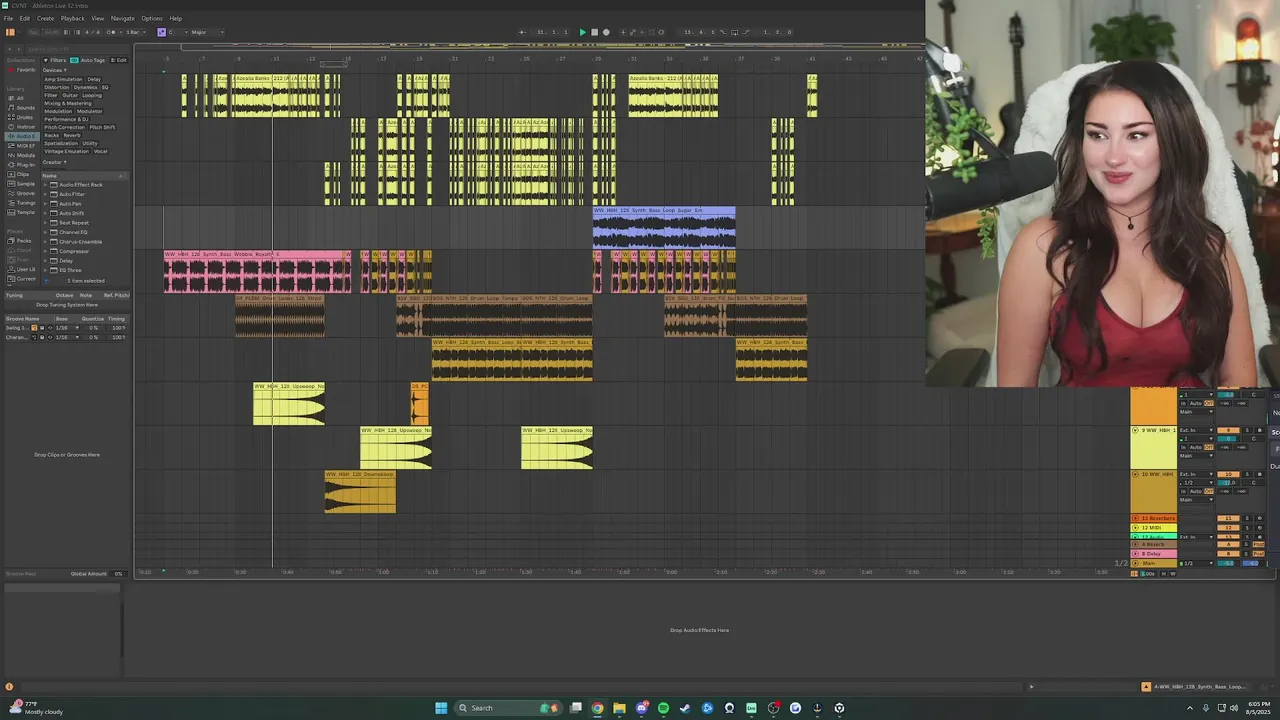Open the View menu
The image size is (1280, 720).
point(97,18)
